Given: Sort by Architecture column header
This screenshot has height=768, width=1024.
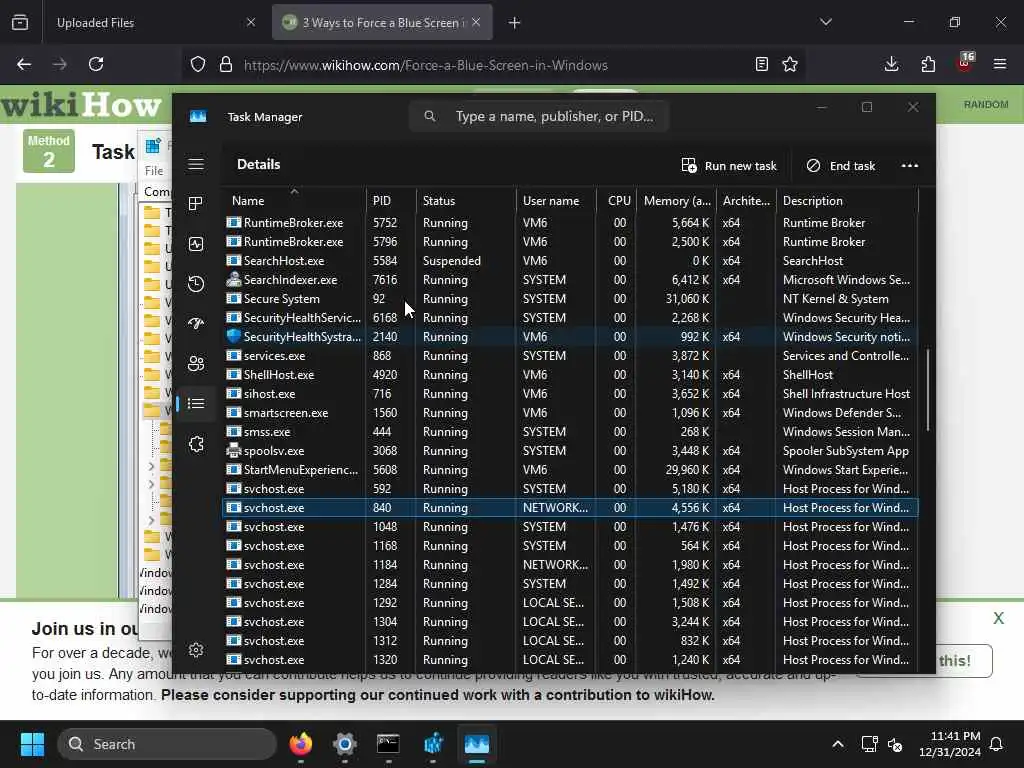Looking at the screenshot, I should [x=746, y=200].
